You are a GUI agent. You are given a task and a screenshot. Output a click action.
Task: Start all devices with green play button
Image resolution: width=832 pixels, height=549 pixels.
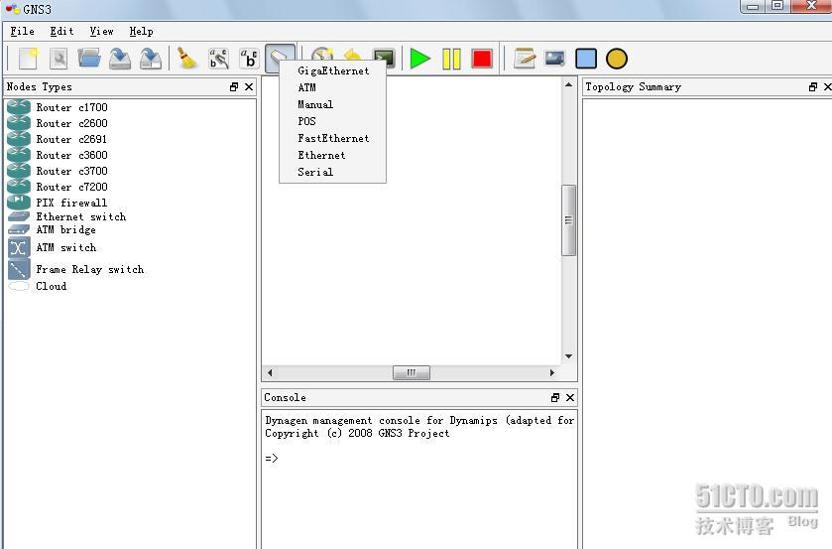click(420, 58)
